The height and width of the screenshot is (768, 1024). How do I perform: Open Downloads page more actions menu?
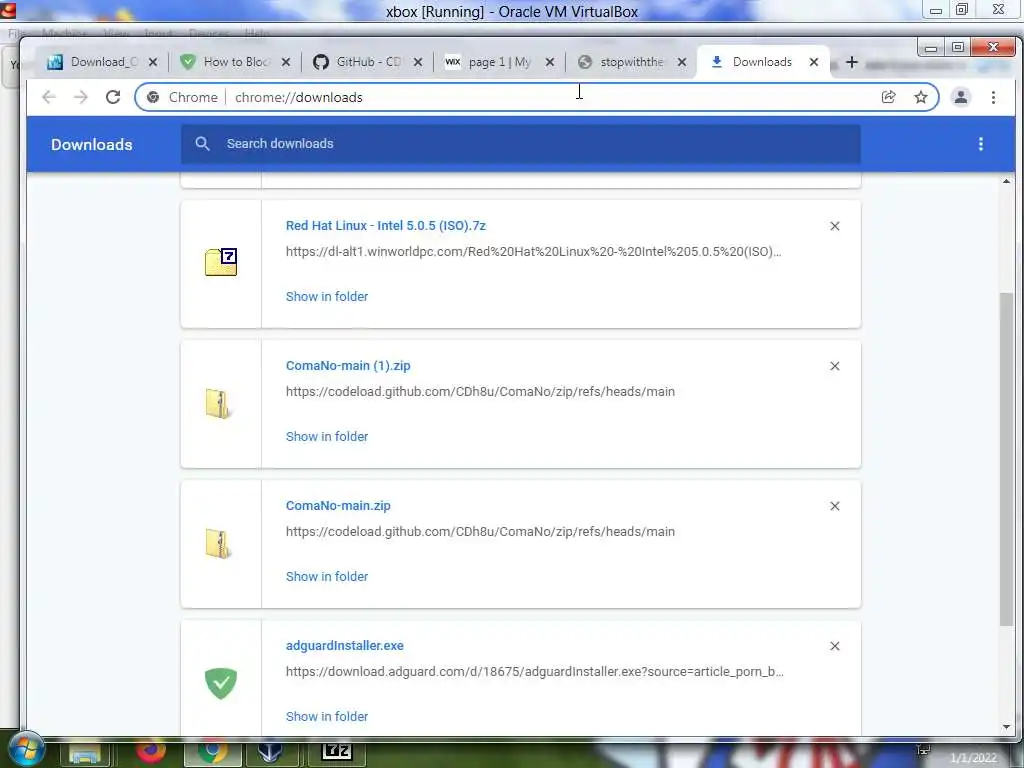pyautogui.click(x=980, y=144)
